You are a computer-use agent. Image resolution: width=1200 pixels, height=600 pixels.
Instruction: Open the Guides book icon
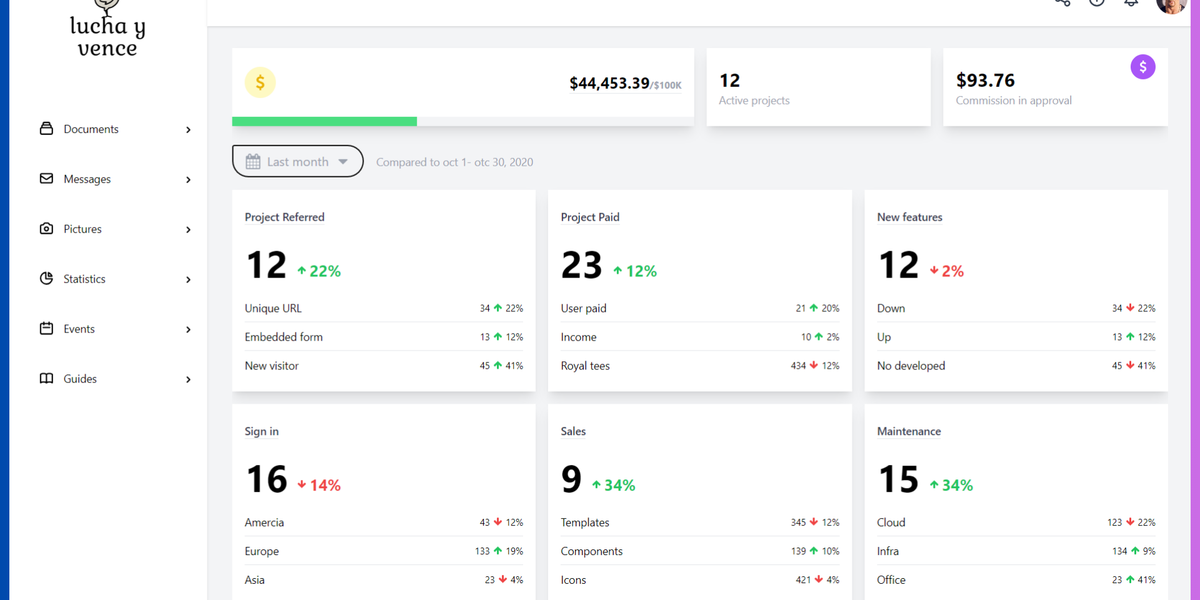(46, 378)
